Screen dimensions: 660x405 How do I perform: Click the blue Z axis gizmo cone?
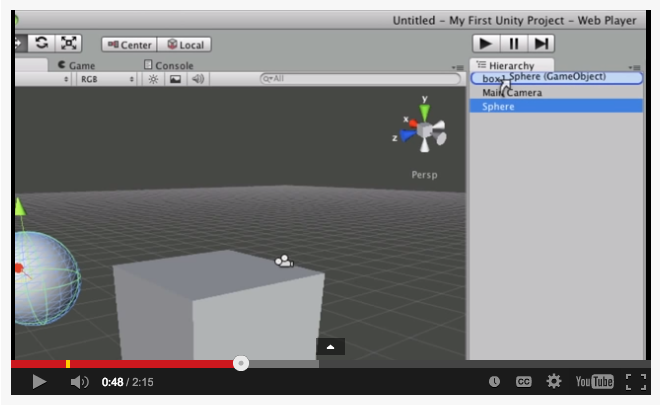tap(407, 135)
